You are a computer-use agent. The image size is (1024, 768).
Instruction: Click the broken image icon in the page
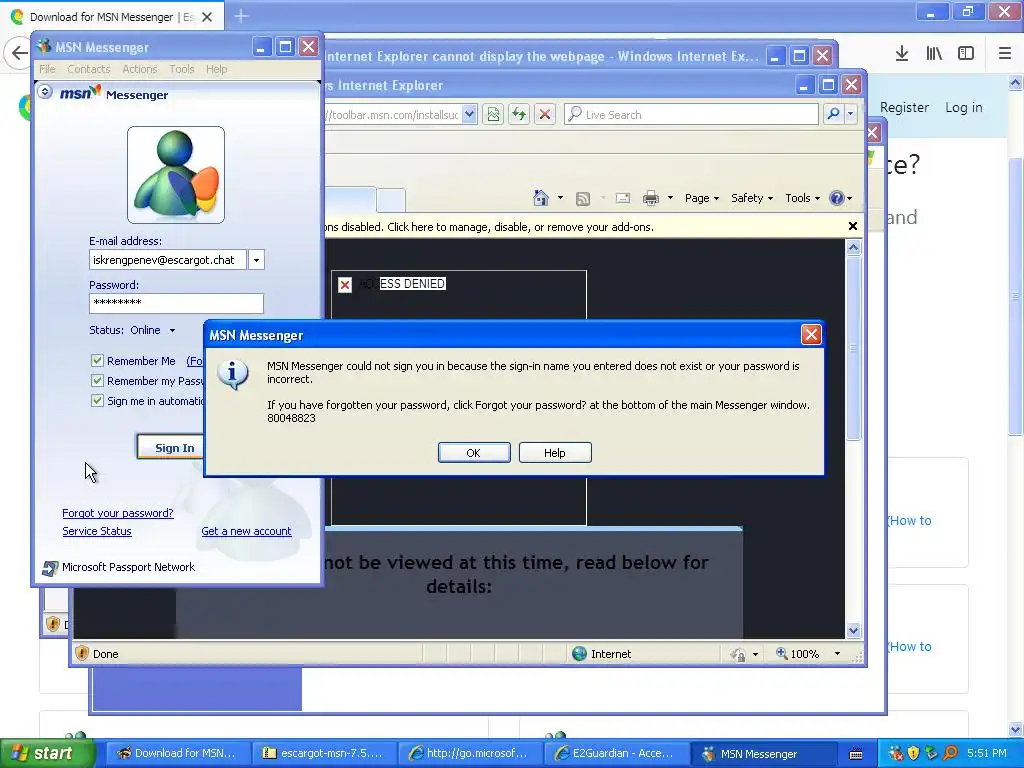pos(345,284)
